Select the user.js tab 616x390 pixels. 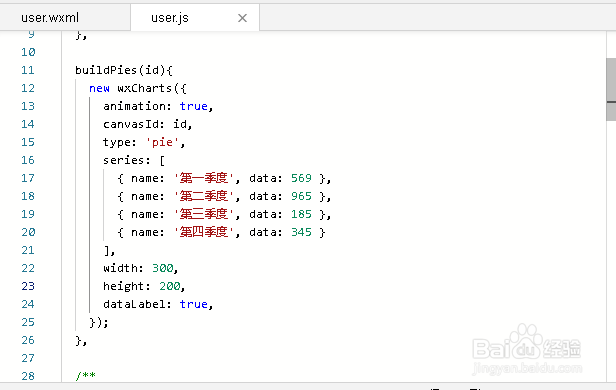(x=170, y=18)
